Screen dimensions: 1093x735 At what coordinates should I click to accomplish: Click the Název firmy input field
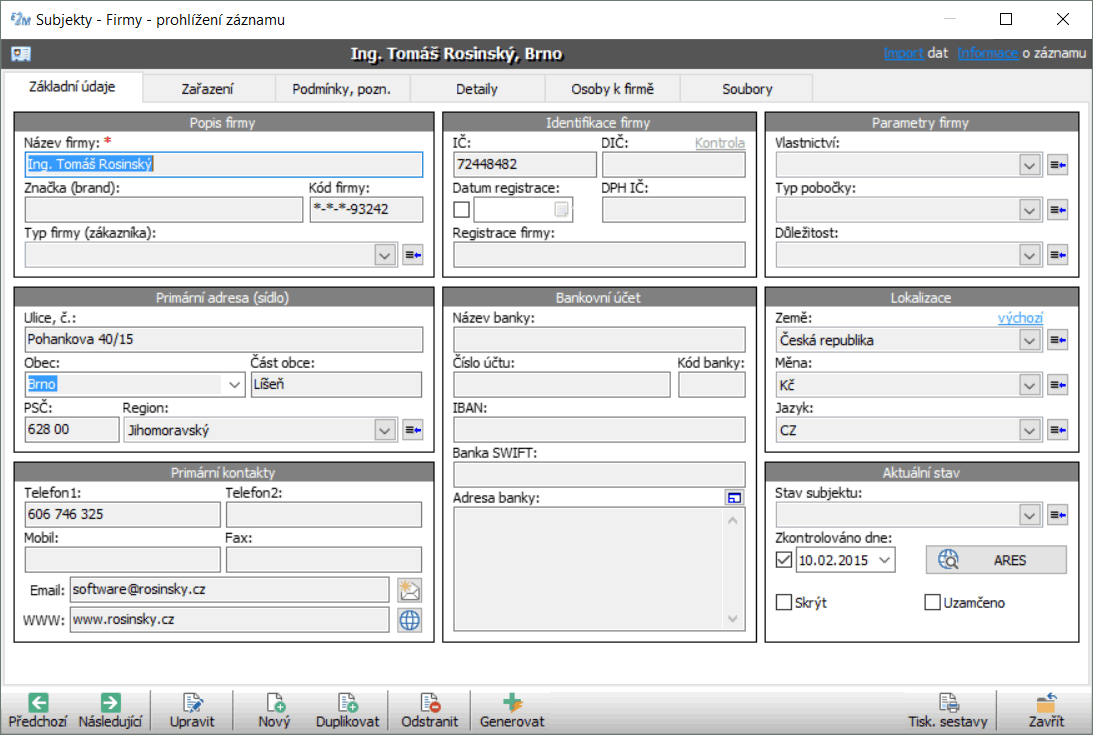point(224,165)
